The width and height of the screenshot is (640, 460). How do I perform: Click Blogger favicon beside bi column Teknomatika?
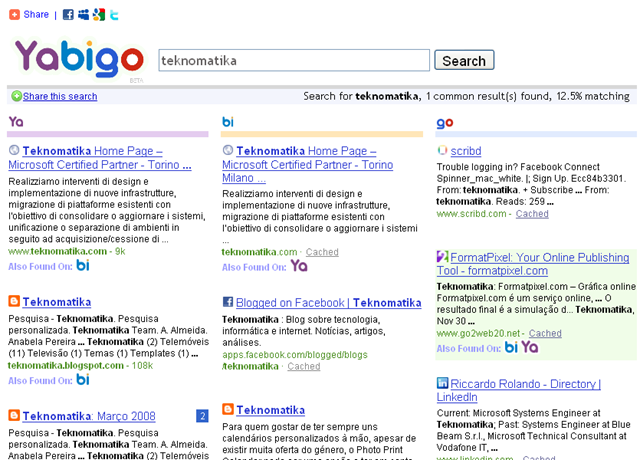pos(228,409)
